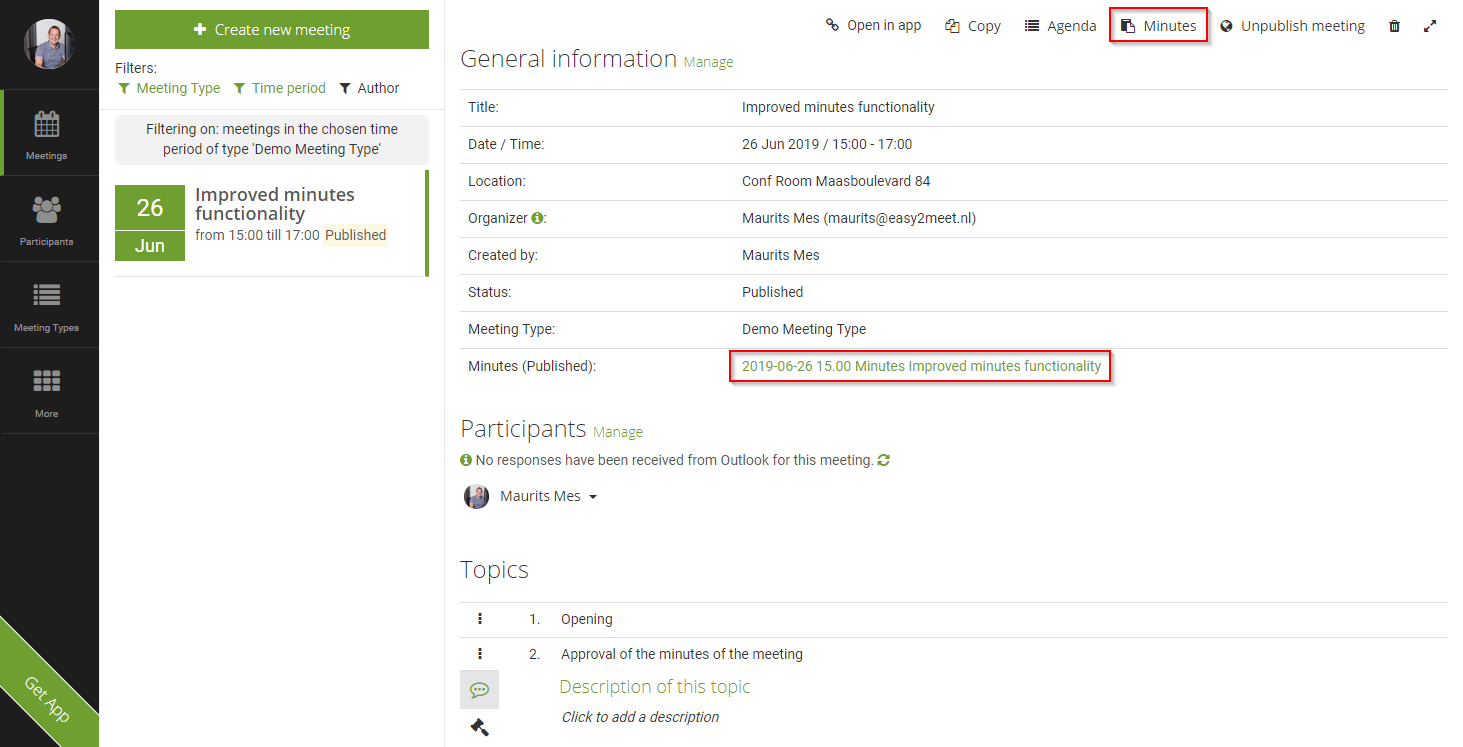
Task: Click 'Description of this topic' heading
Action: coord(655,687)
